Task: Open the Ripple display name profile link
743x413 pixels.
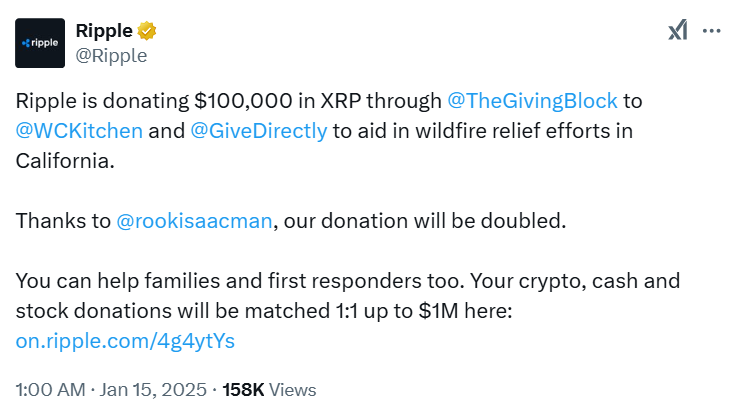Action: click(104, 31)
